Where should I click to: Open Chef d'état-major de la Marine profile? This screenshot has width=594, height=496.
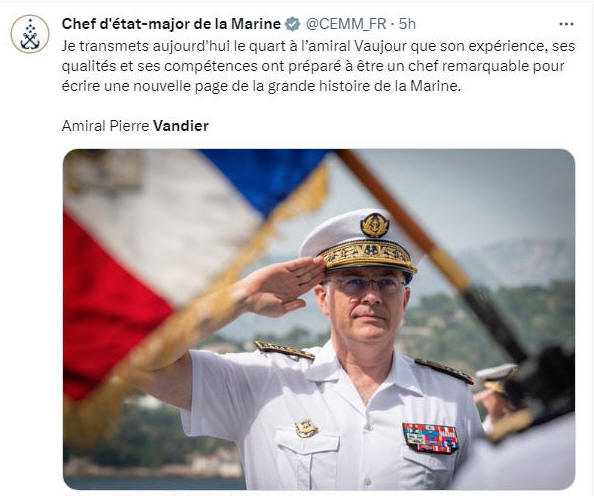[x=171, y=24]
